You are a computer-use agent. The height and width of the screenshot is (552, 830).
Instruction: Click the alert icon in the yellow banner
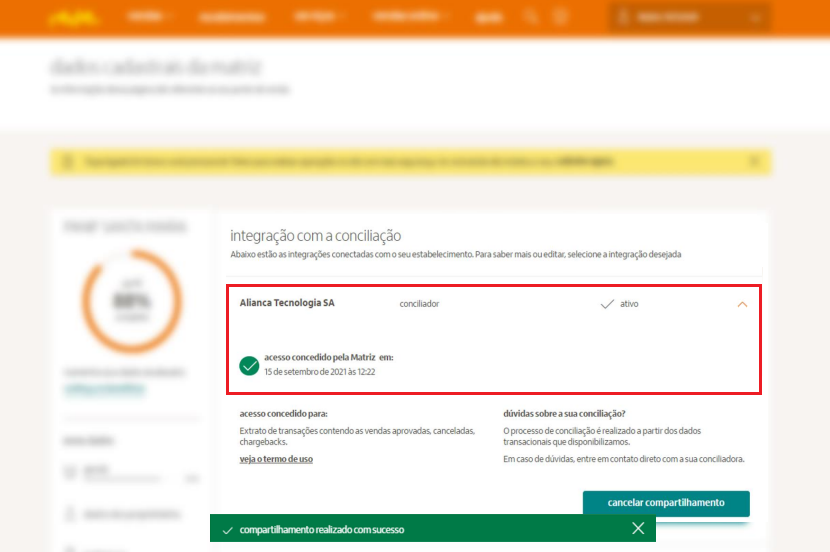pos(68,161)
